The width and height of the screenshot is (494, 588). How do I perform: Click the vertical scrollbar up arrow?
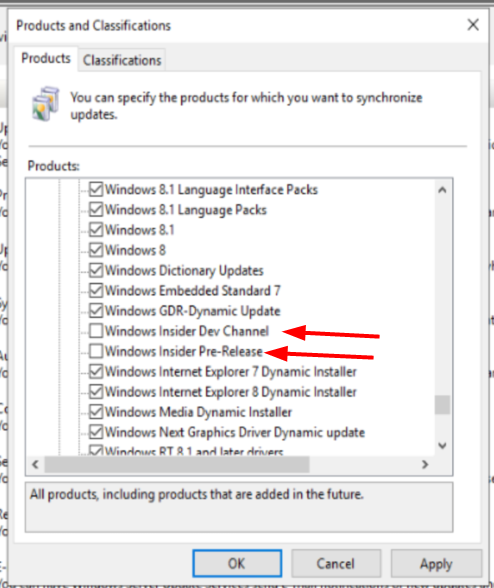(443, 190)
